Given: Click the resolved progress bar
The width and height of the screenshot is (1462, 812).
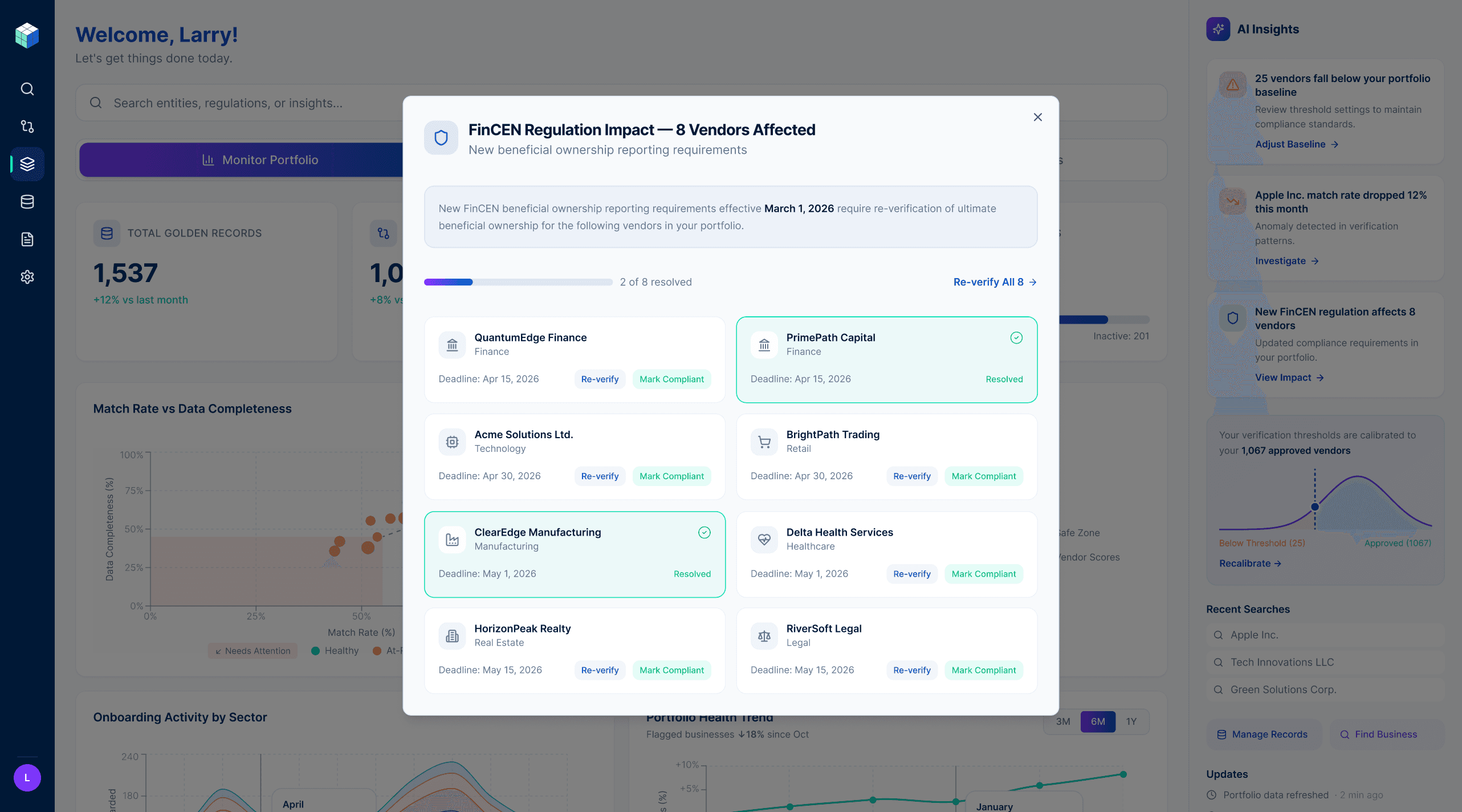Looking at the screenshot, I should [518, 282].
